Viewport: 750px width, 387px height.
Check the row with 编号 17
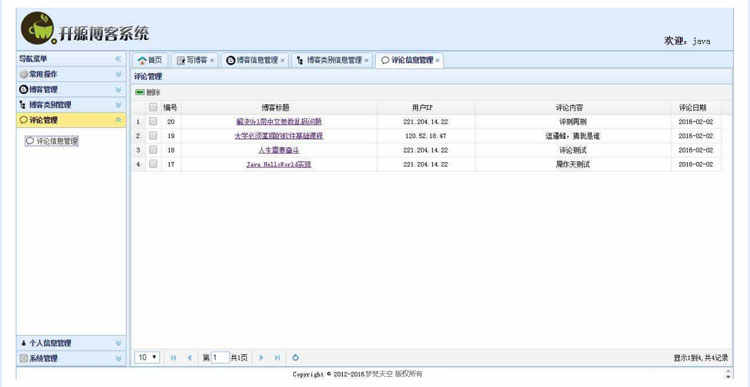(153, 164)
